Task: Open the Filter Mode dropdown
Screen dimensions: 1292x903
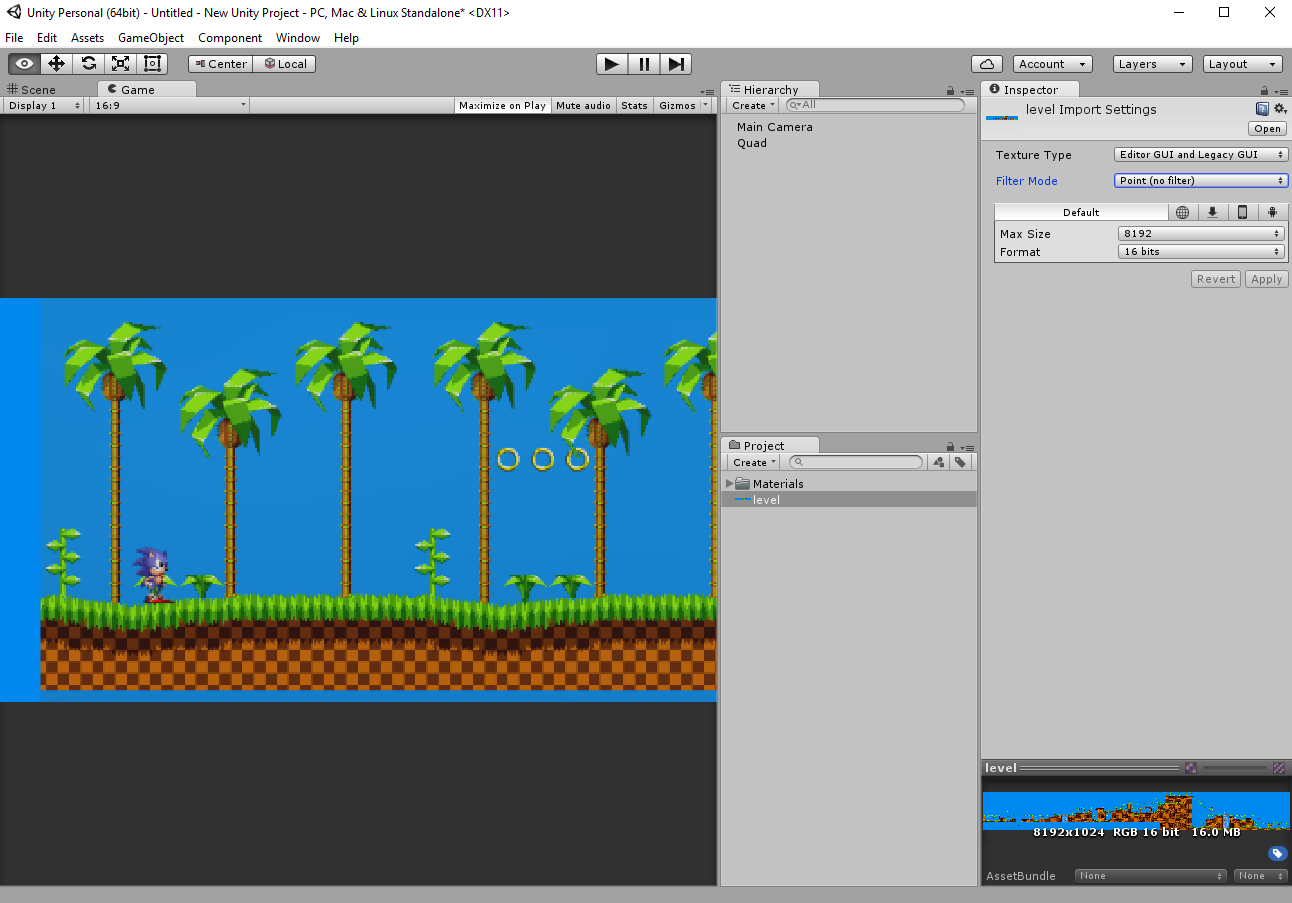Action: (1201, 181)
